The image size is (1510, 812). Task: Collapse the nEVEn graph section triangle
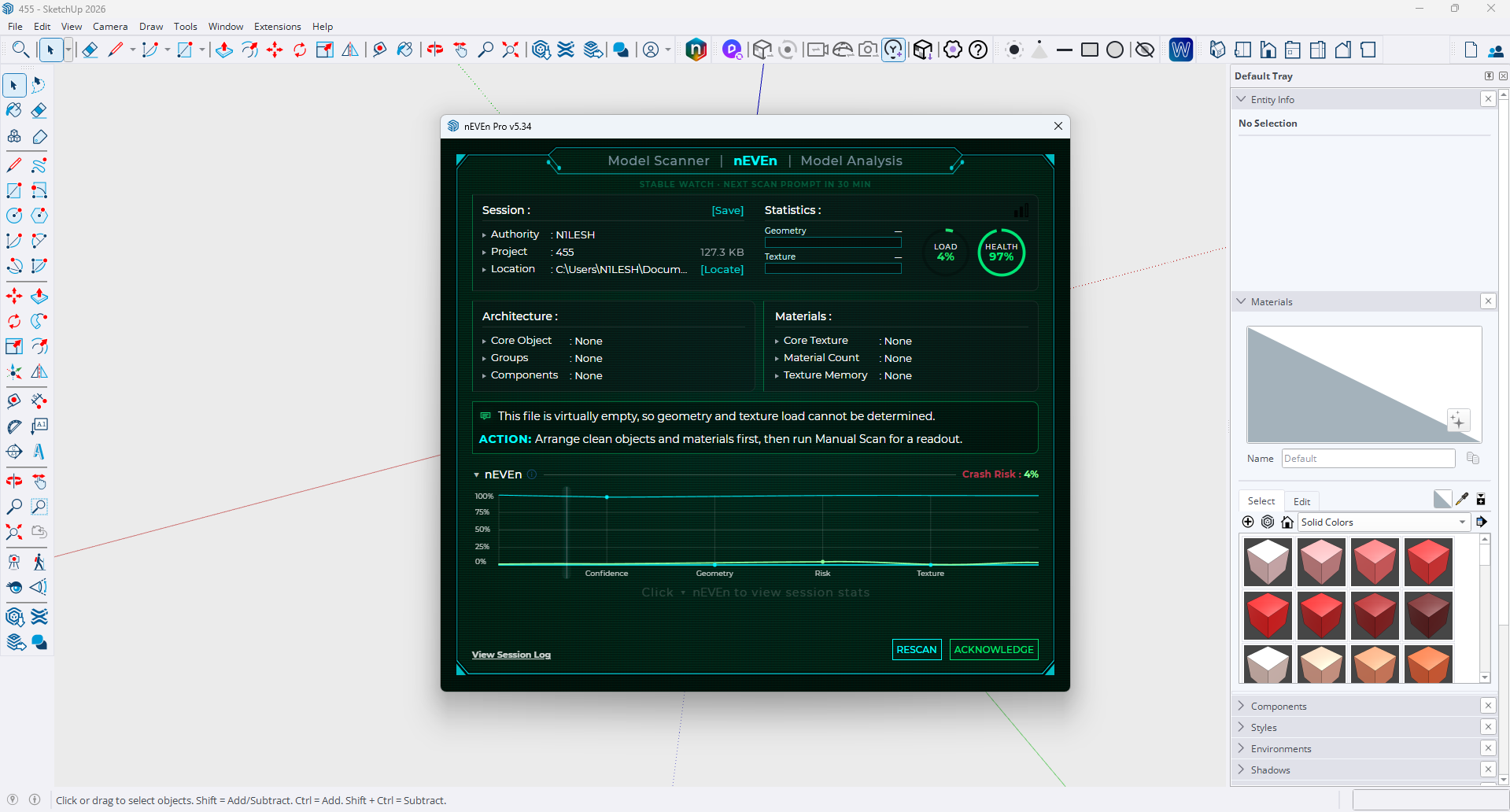click(477, 474)
